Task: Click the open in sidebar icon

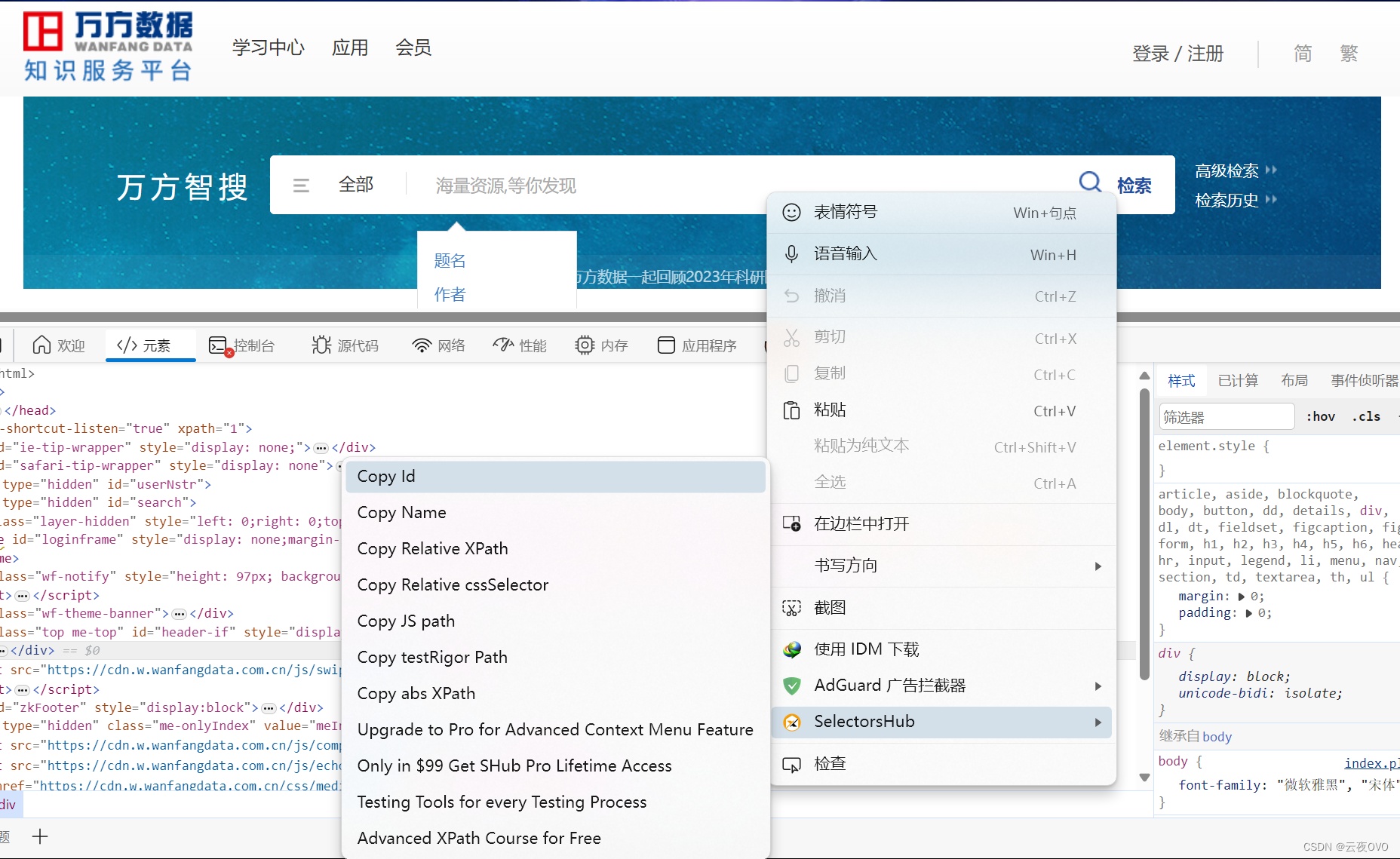Action: pos(791,523)
